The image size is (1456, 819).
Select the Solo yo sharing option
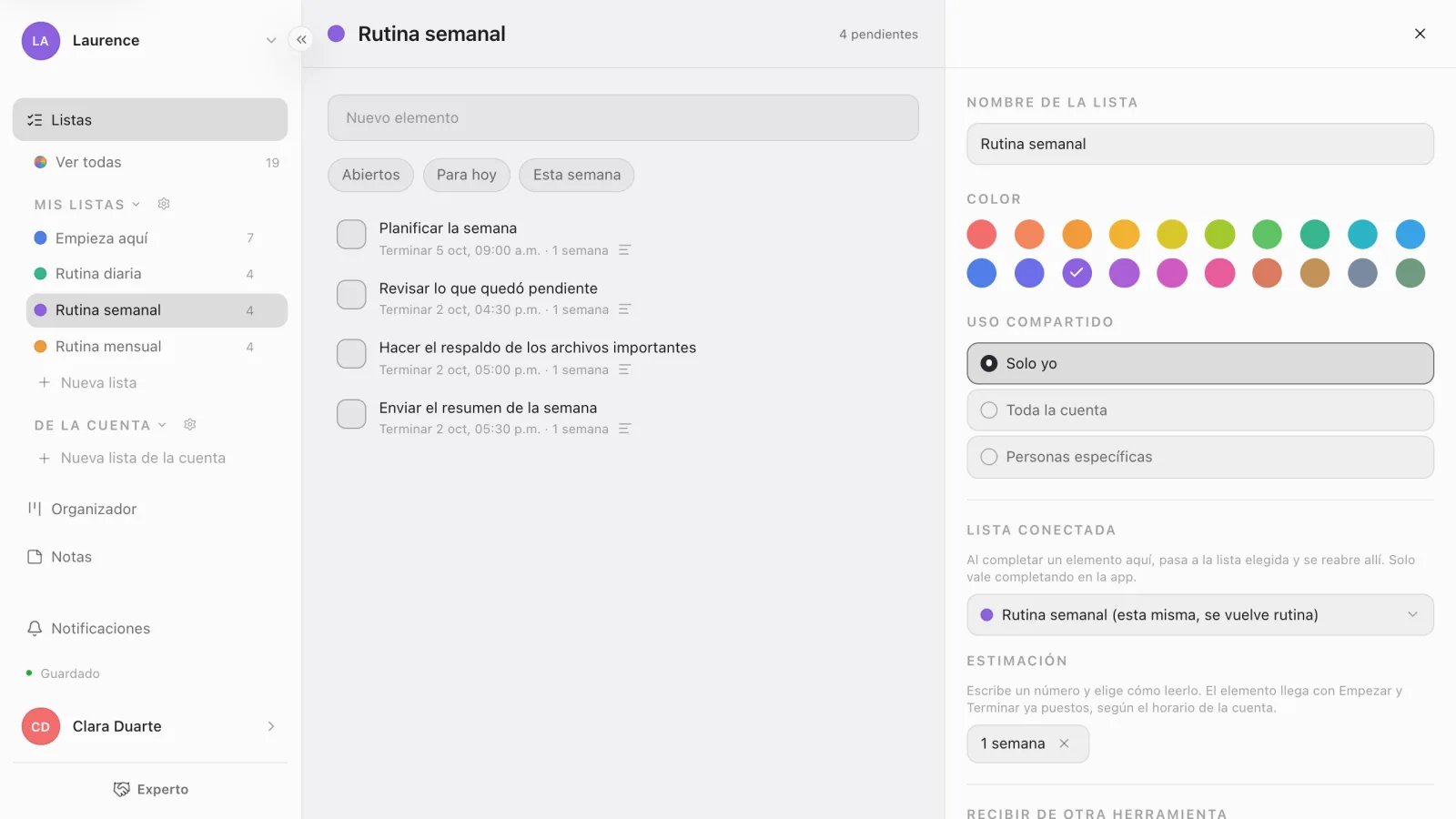point(1200,363)
